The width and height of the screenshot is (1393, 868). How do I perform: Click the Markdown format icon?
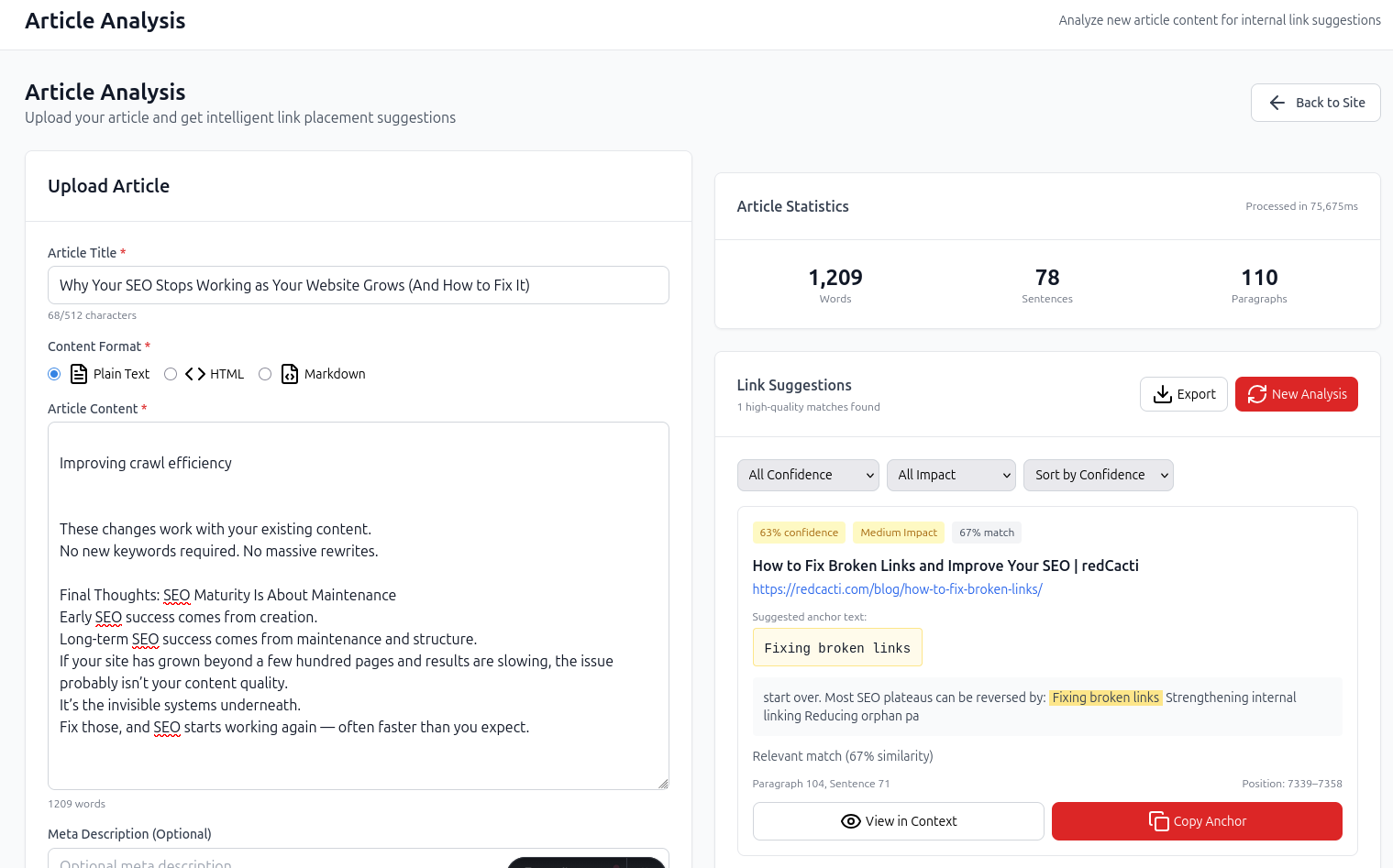289,374
